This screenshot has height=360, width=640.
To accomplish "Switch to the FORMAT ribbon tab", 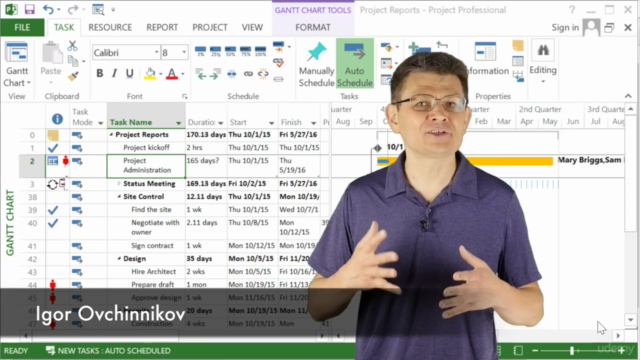I will (313, 27).
